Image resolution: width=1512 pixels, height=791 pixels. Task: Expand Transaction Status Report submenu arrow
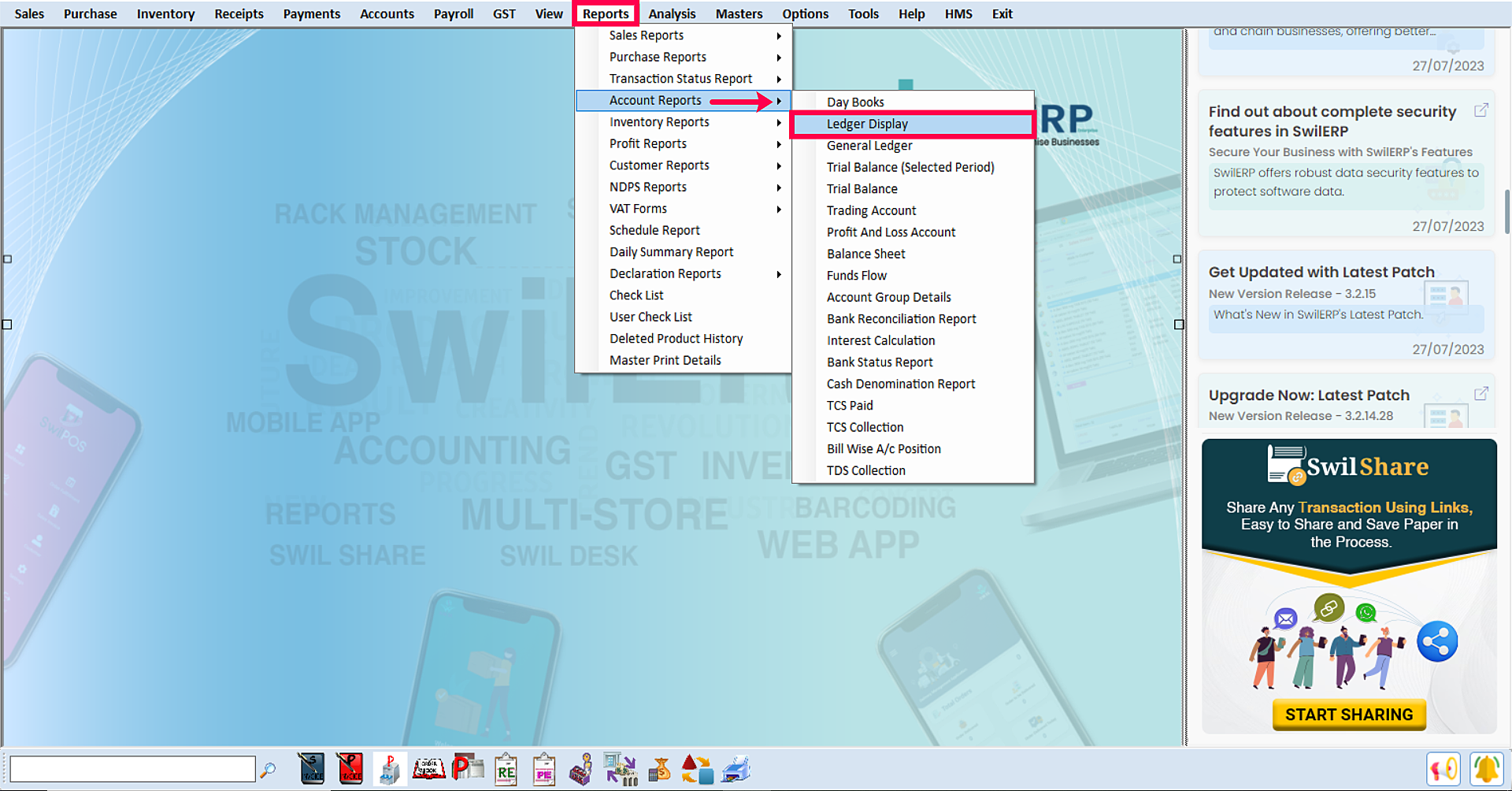[x=779, y=79]
